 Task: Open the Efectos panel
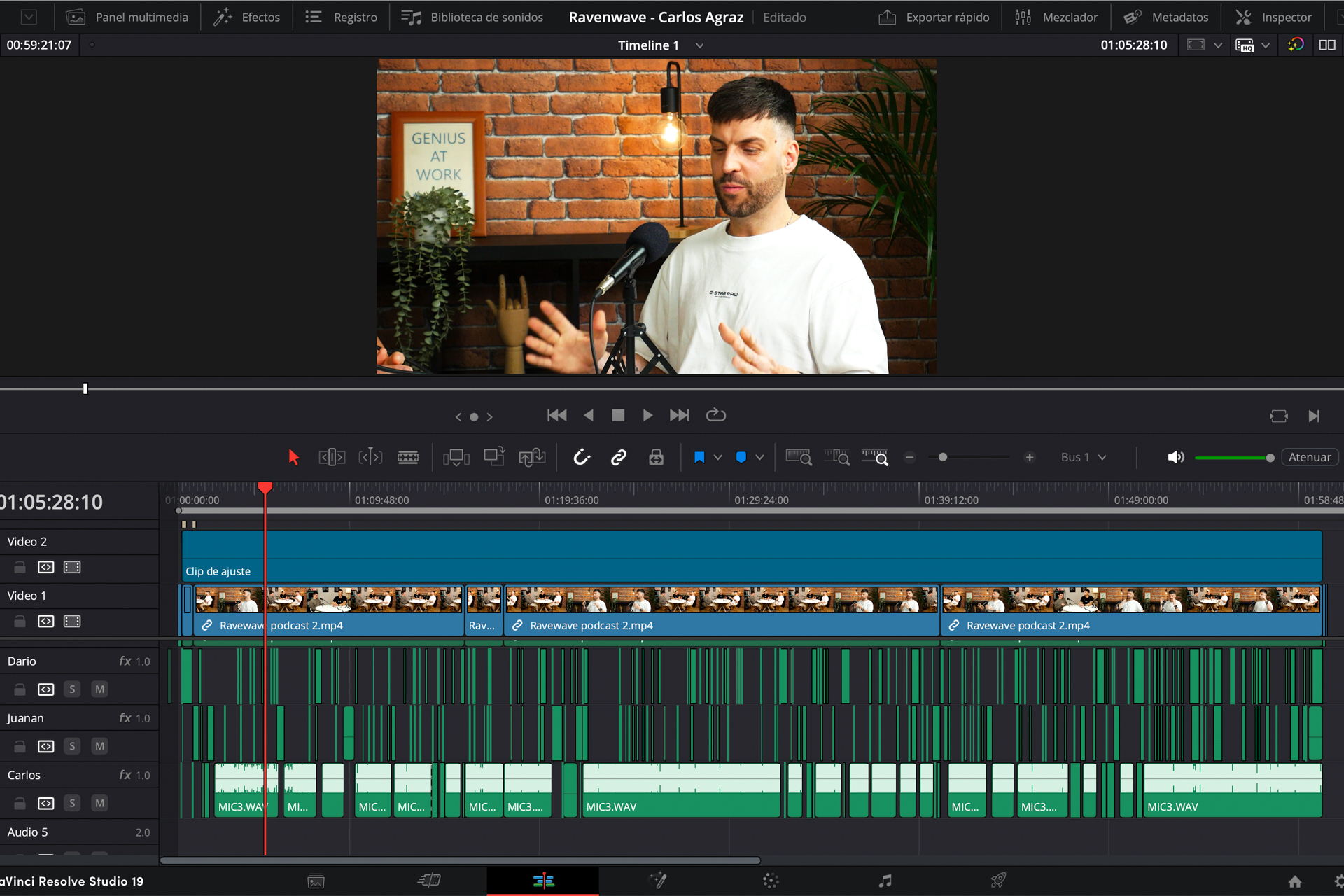click(x=247, y=17)
